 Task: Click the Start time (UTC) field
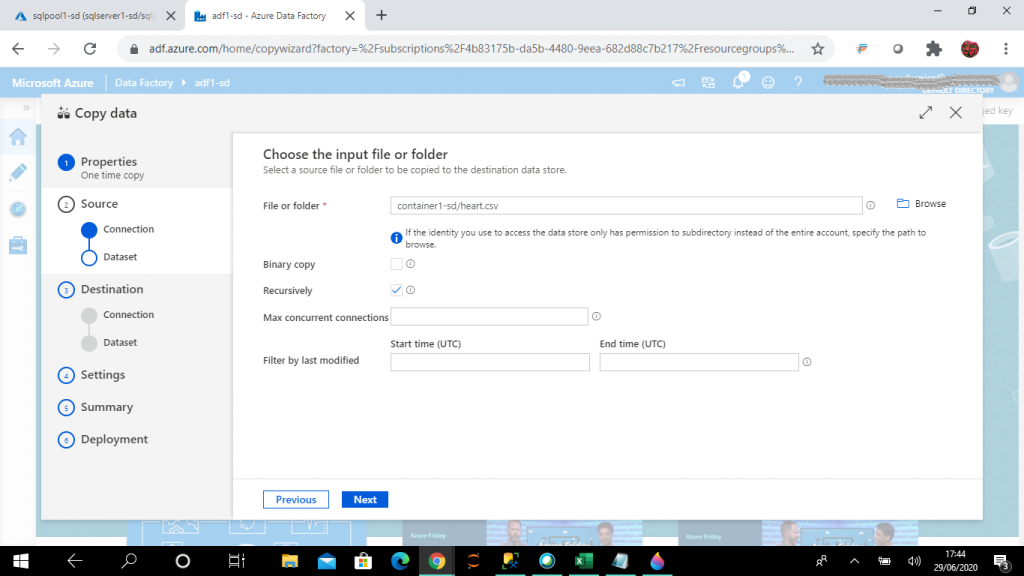coord(490,362)
